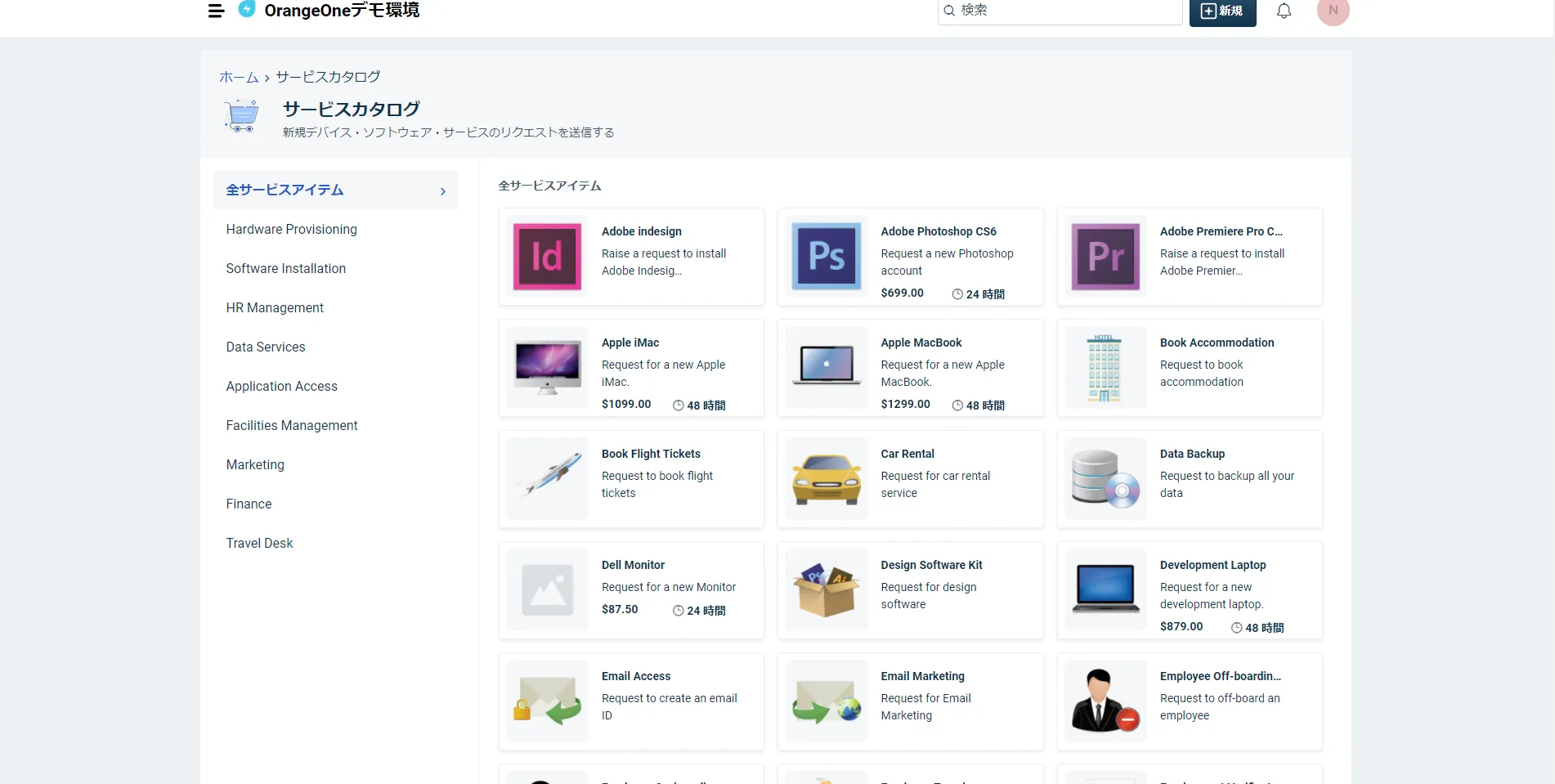Image resolution: width=1555 pixels, height=784 pixels.
Task: Click clock icon on Development Laptop card
Action: pos(1236,628)
